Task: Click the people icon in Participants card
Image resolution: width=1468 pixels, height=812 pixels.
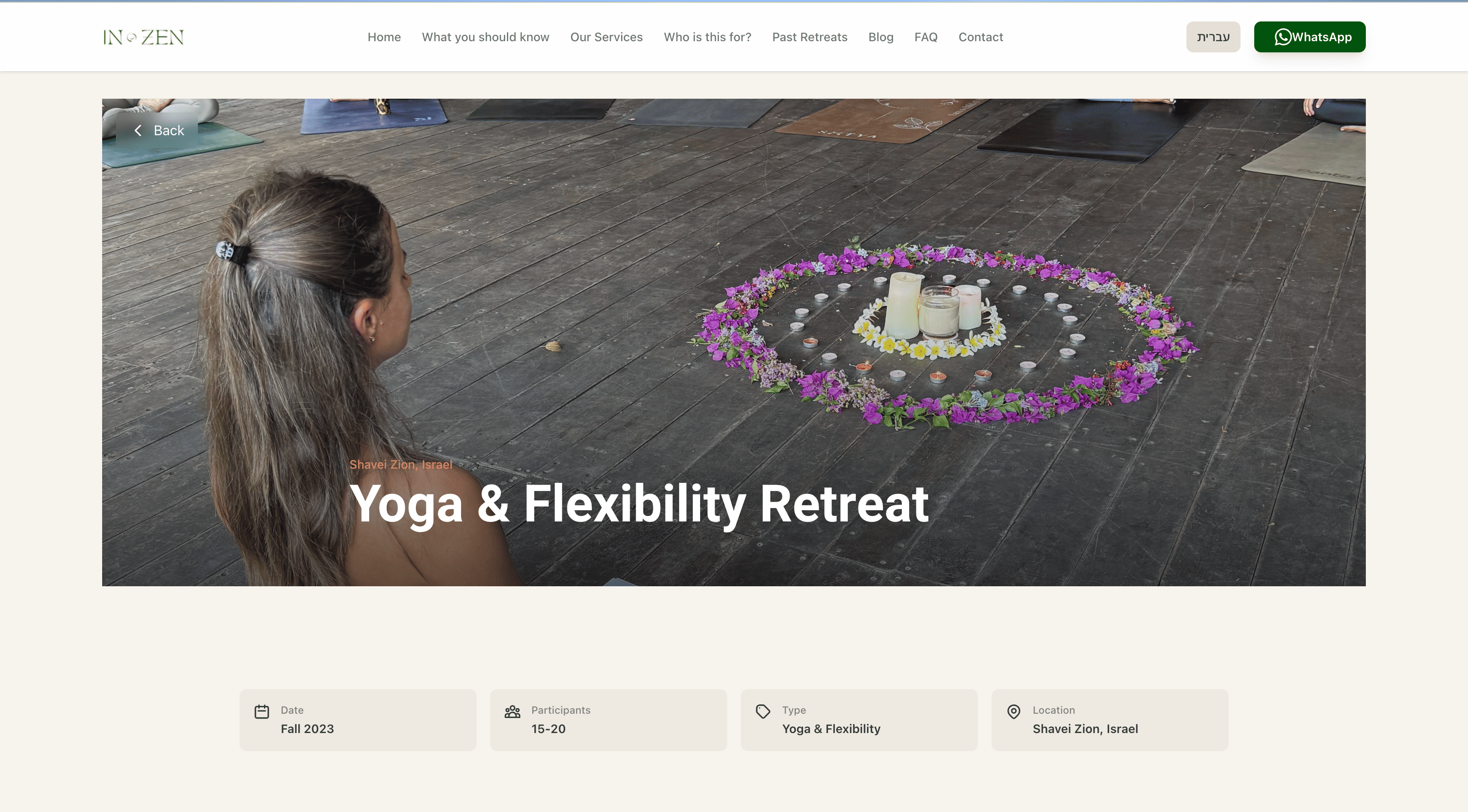Action: pos(513,711)
